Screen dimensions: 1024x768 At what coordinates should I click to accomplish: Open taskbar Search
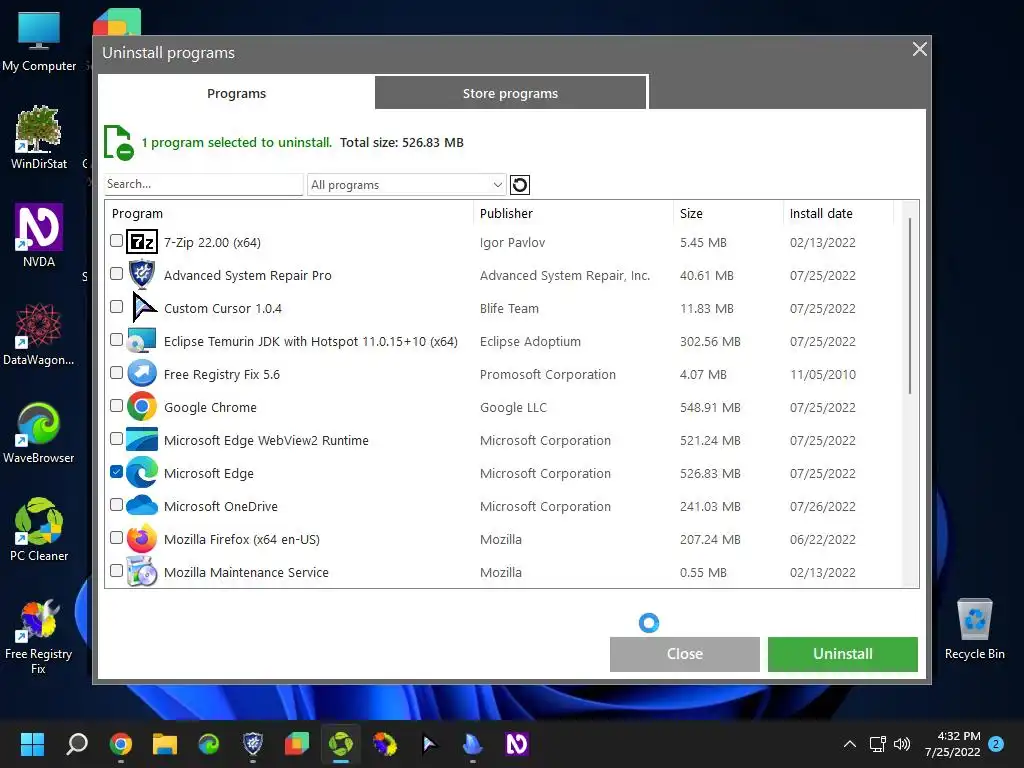[x=77, y=744]
